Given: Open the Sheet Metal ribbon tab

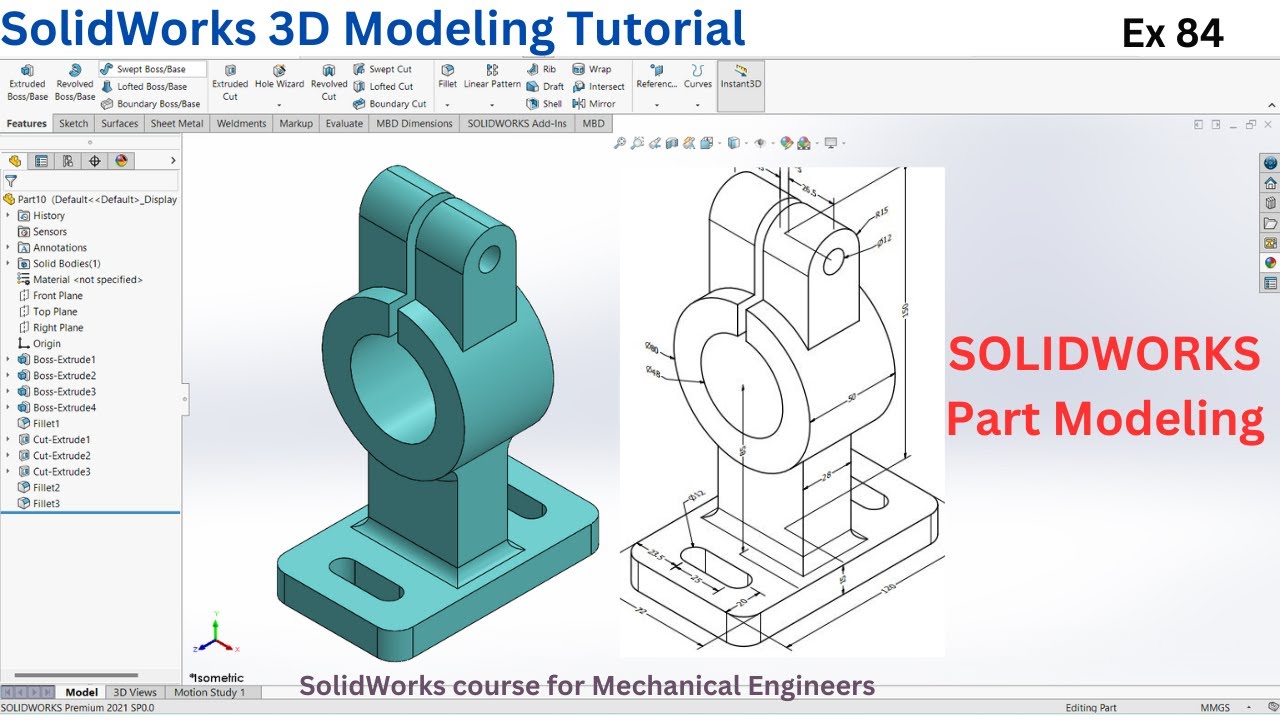Looking at the screenshot, I should click(177, 124).
